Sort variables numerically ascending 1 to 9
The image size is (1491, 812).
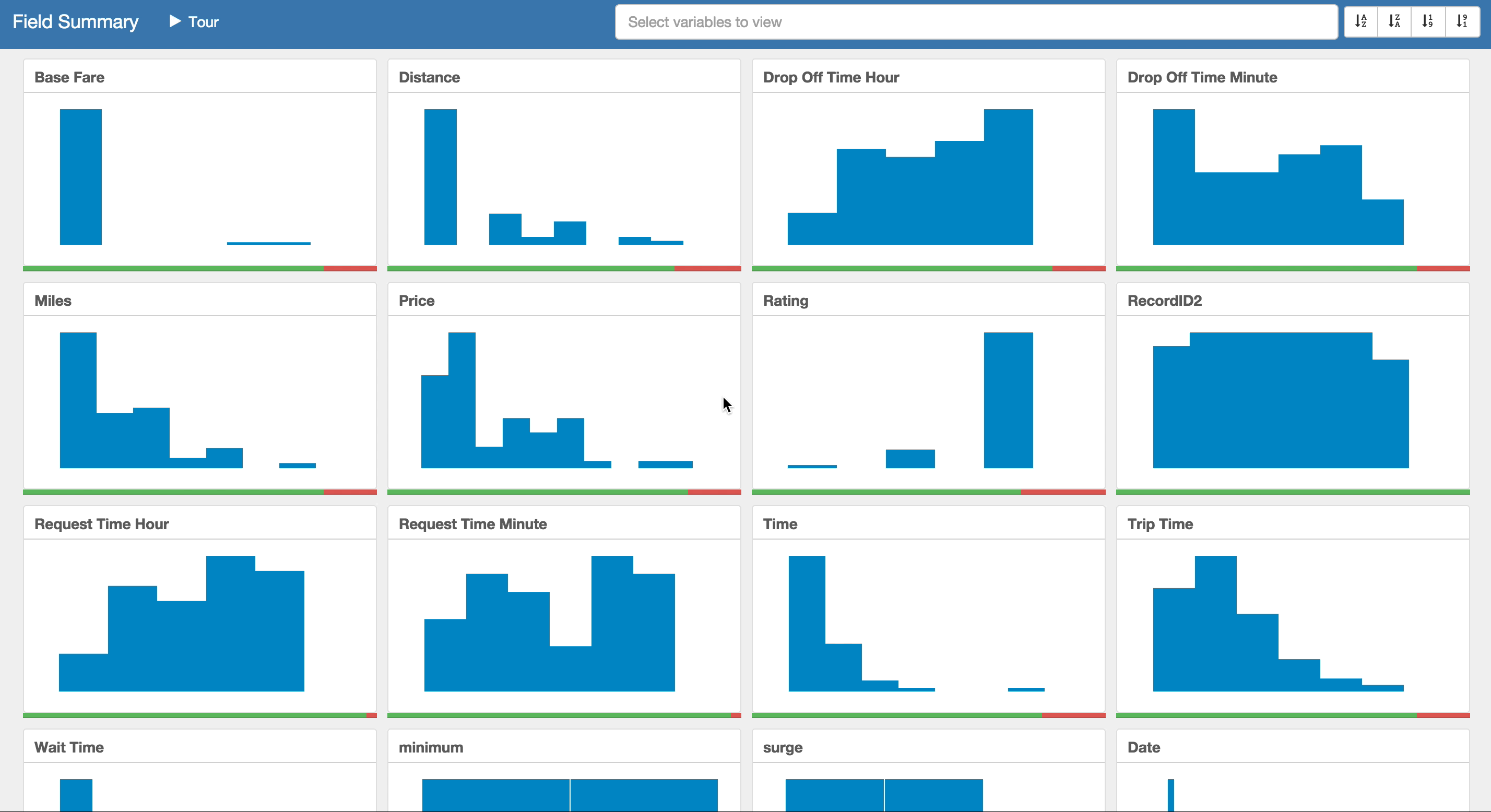pyautogui.click(x=1428, y=21)
